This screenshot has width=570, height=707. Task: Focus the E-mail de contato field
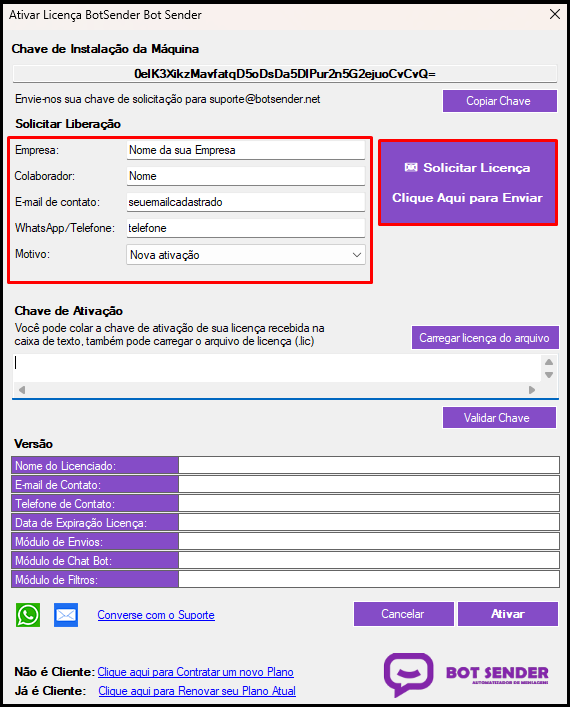tap(246, 202)
